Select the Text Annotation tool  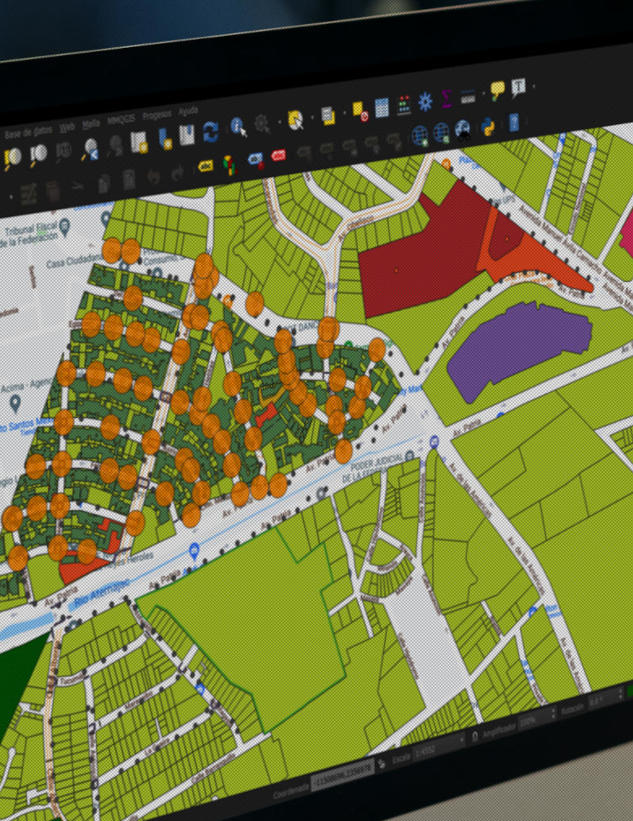coord(518,87)
